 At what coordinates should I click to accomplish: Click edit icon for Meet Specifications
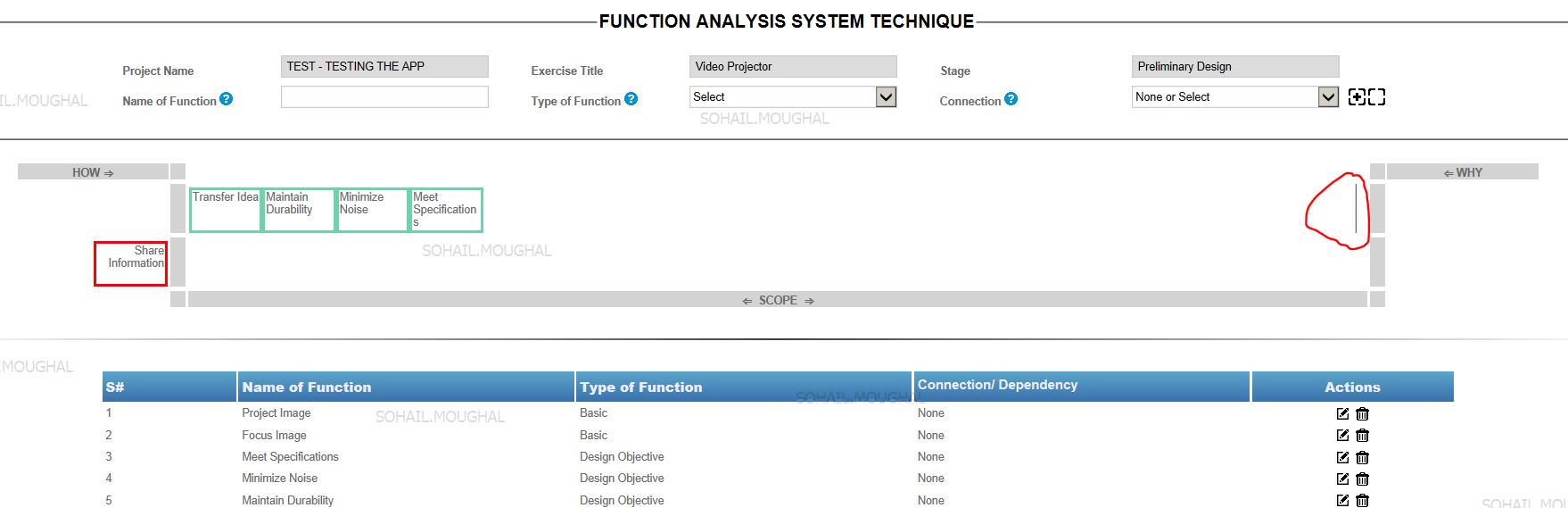click(x=1342, y=457)
